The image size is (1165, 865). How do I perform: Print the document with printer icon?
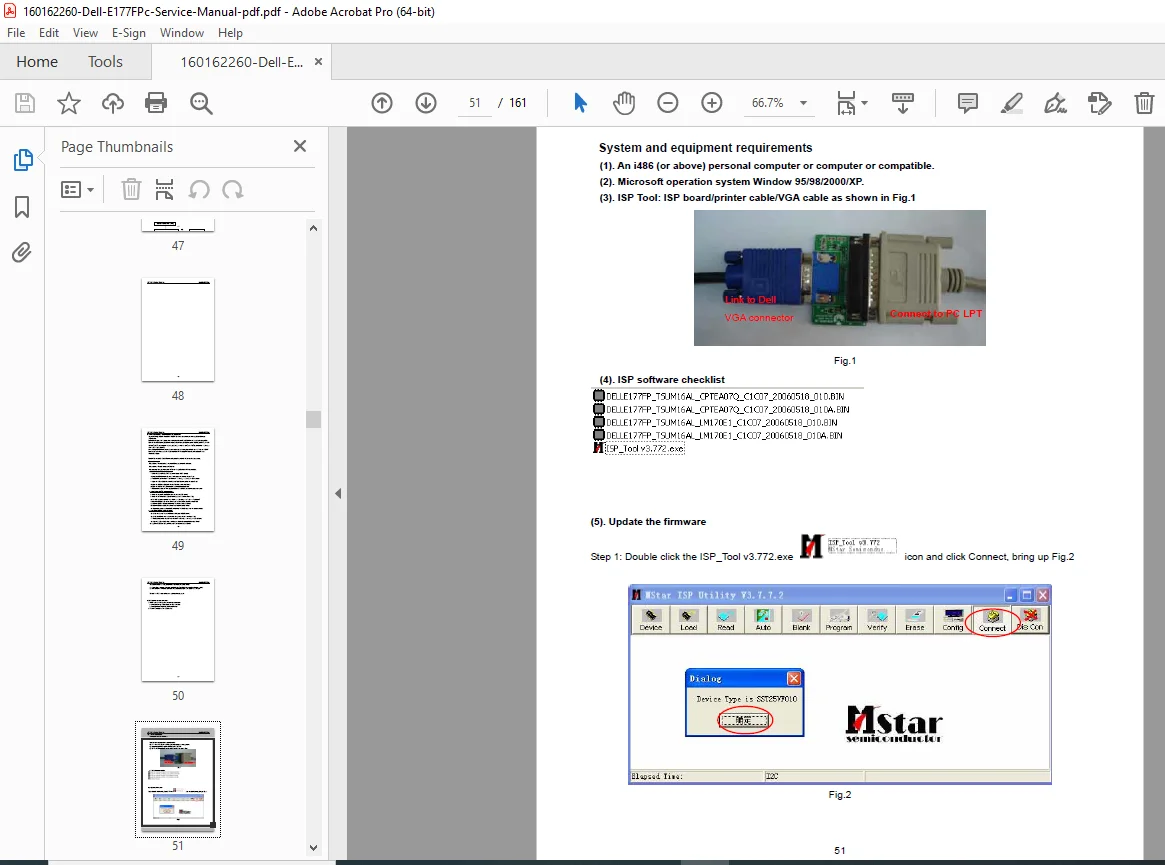click(x=156, y=103)
